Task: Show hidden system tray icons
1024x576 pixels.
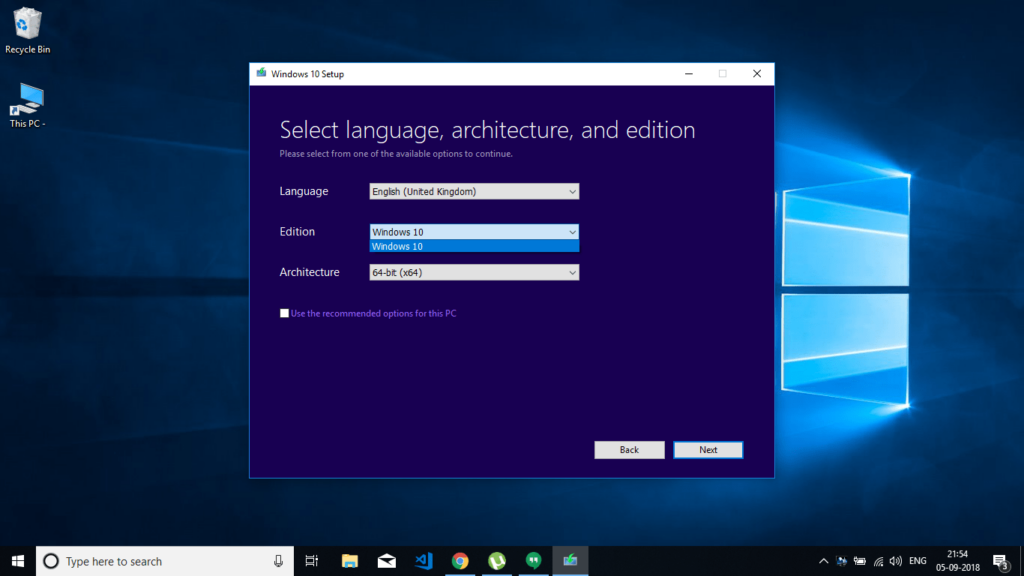Action: coord(824,561)
